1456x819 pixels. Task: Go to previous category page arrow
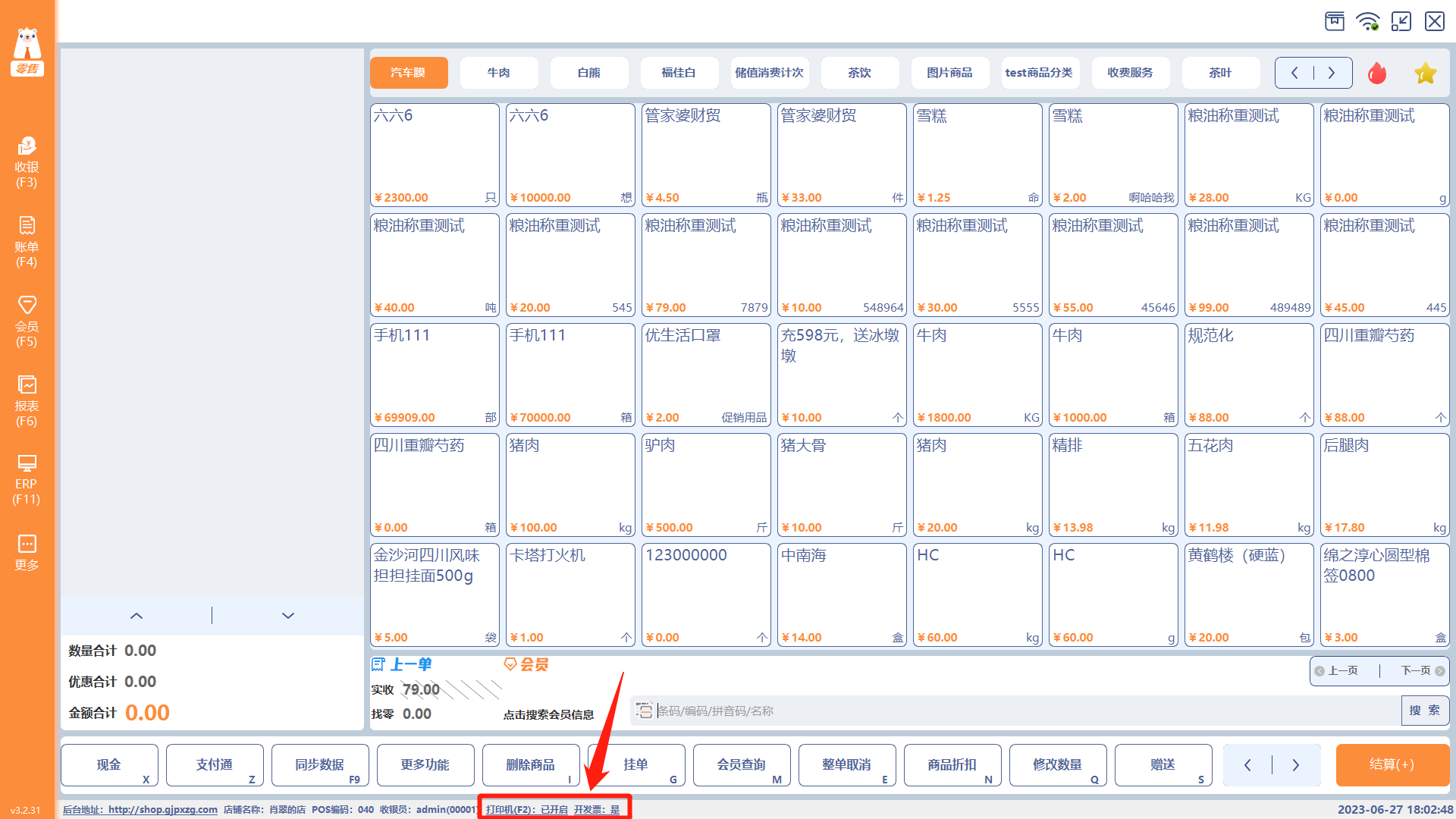click(1294, 73)
